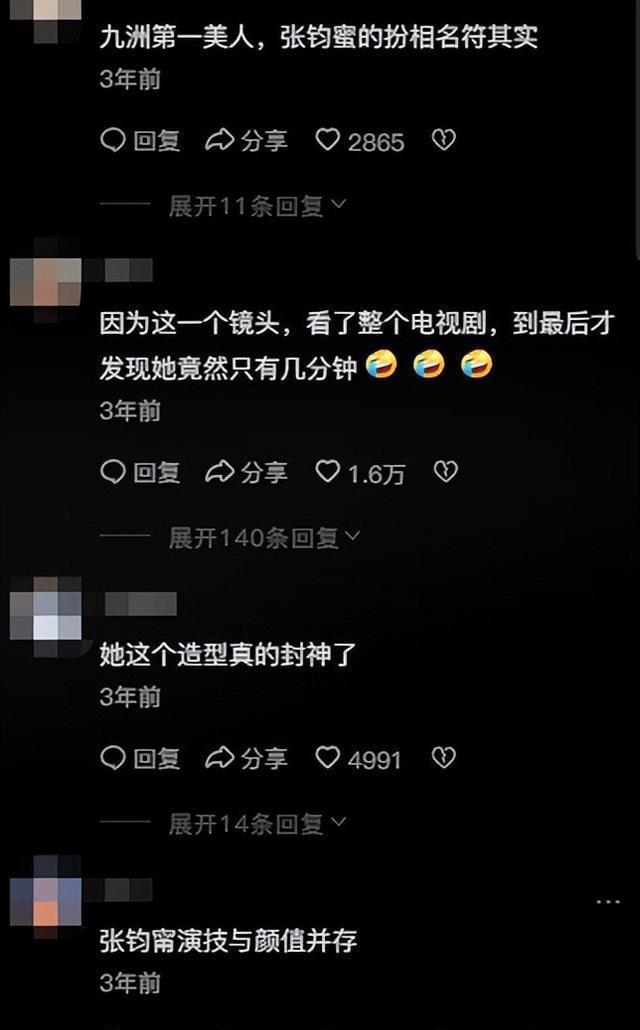Expand 展开14条回复 replies

coord(257,823)
